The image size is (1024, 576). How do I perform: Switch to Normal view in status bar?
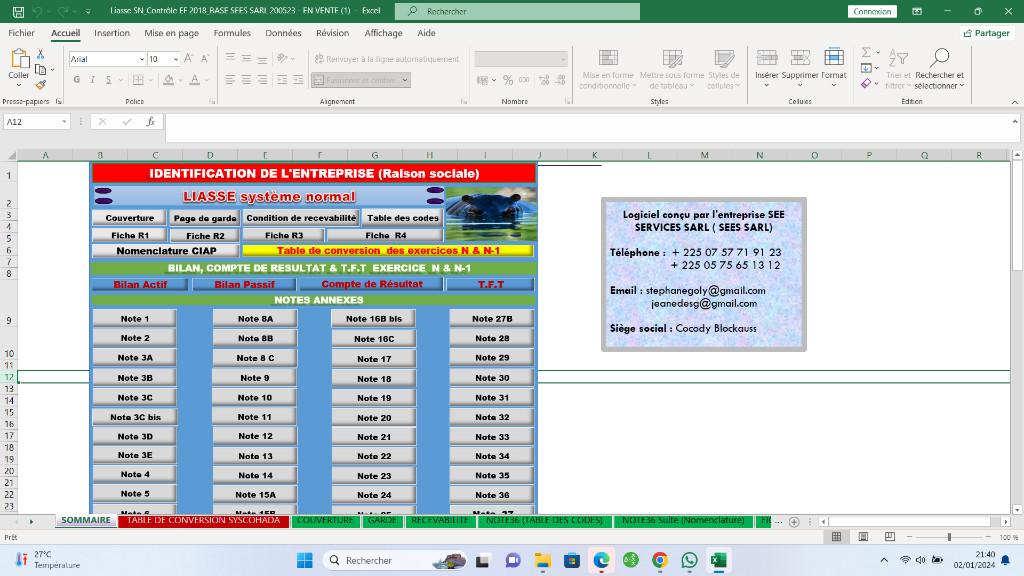coord(836,537)
